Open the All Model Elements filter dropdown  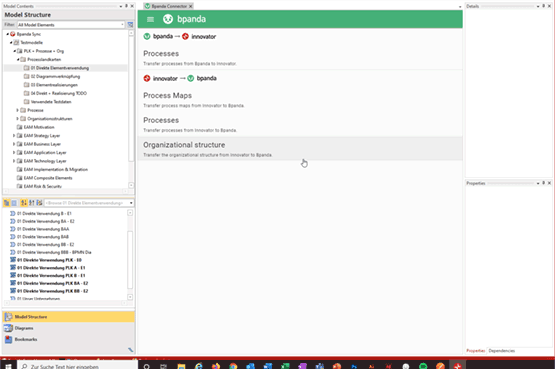point(71,24)
